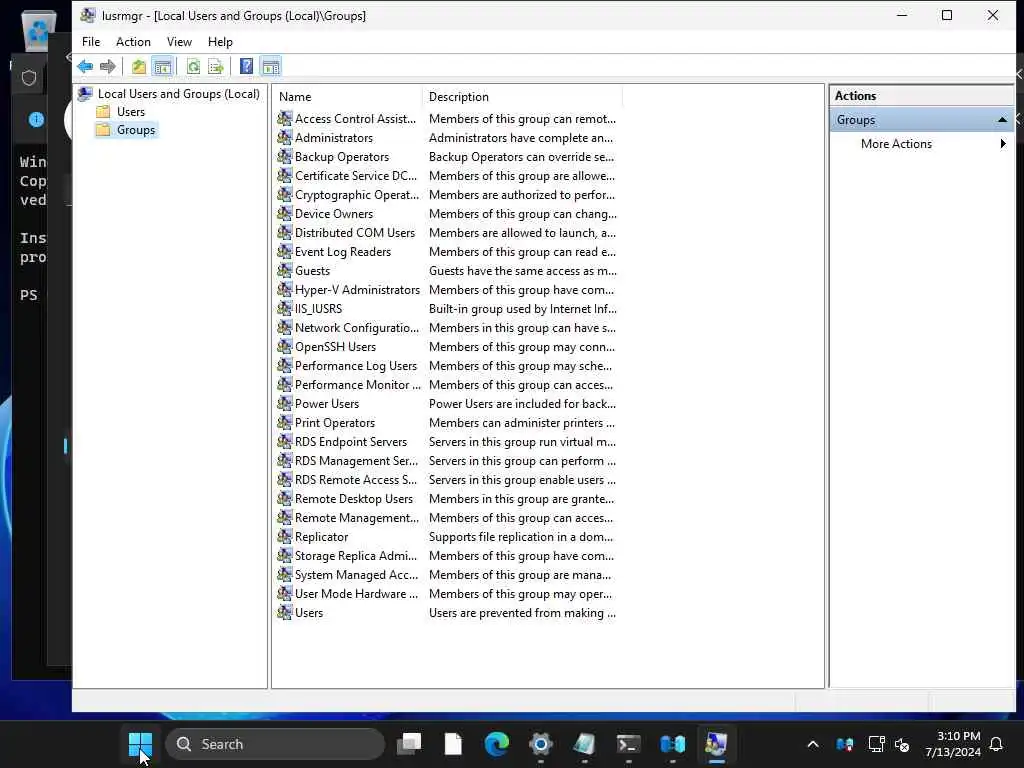Select the Remote Management... group

tap(357, 517)
